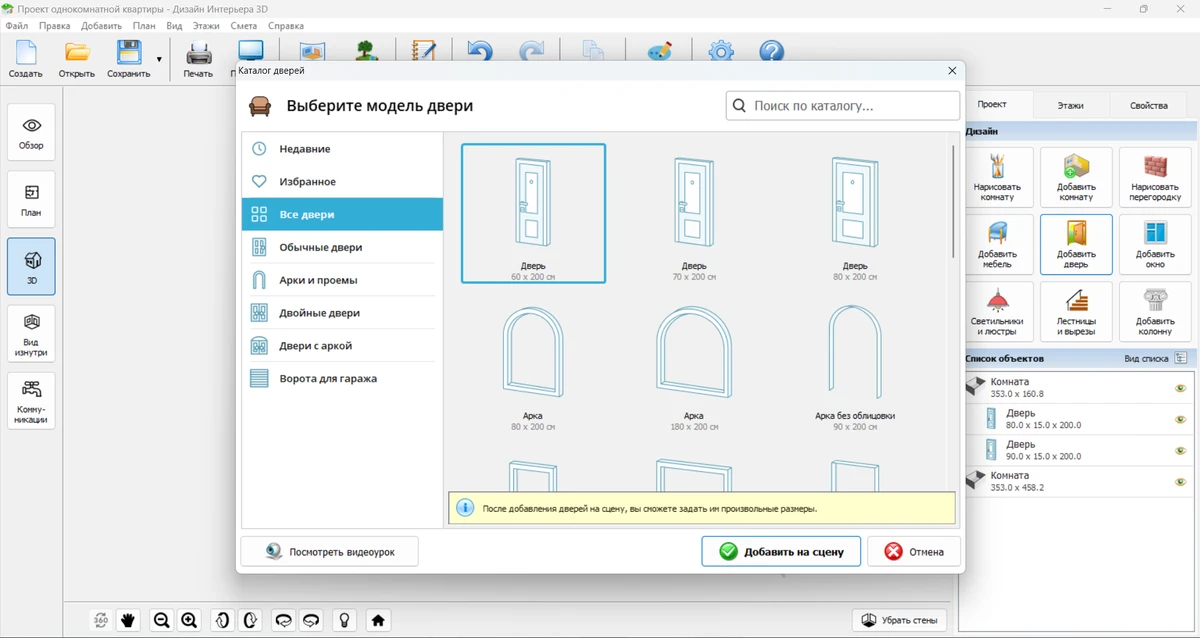Open Добавить мебель with the armchair icon
The image size is (1200, 638).
click(997, 244)
